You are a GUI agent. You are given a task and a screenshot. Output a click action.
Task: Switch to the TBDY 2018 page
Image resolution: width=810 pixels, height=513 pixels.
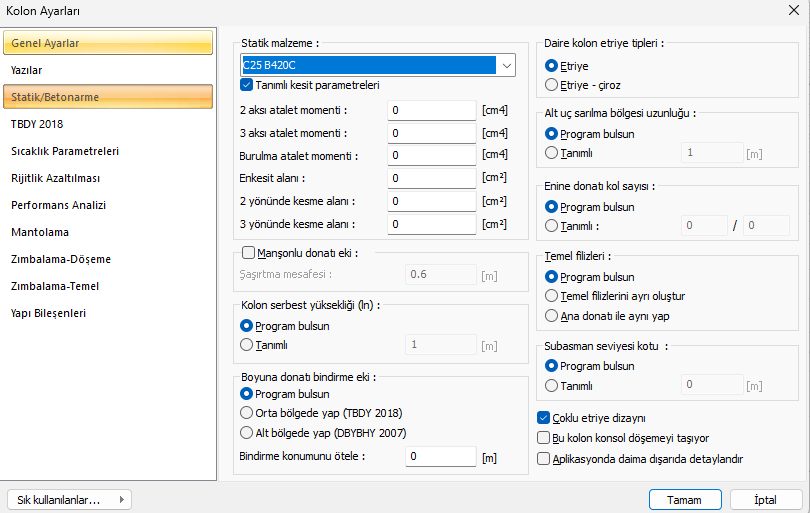click(37, 124)
